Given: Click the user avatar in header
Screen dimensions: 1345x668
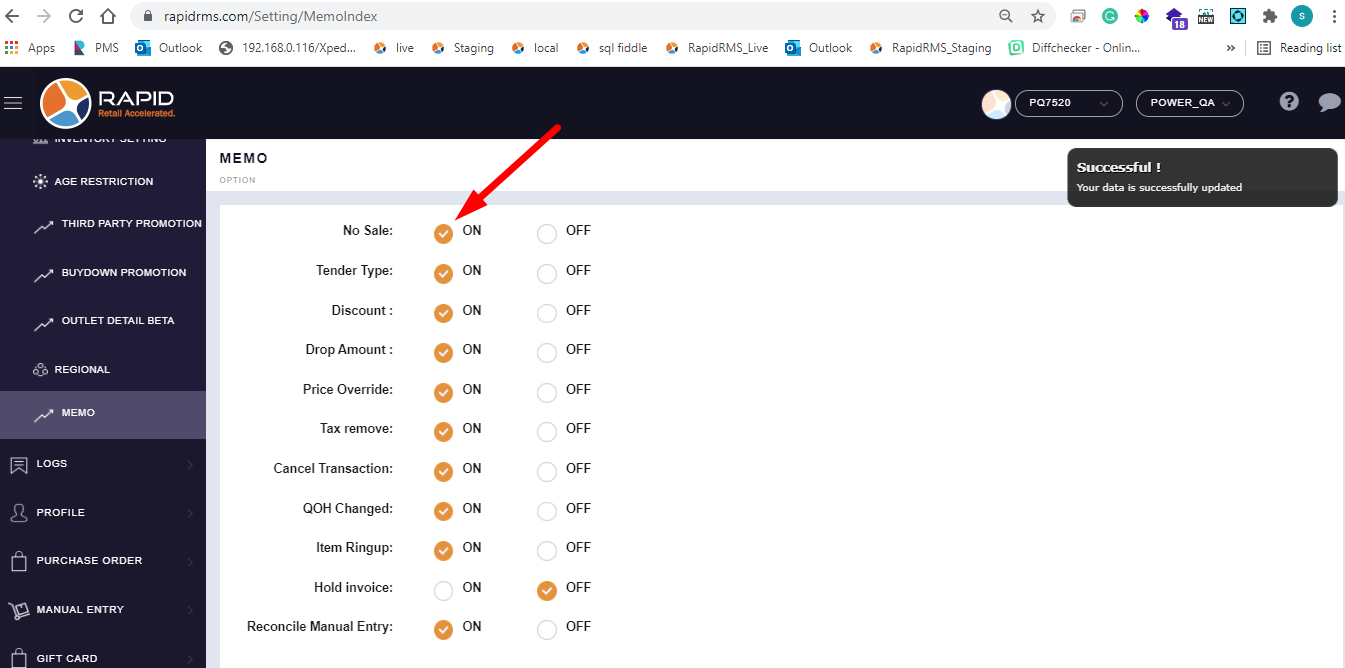Looking at the screenshot, I should 996,104.
